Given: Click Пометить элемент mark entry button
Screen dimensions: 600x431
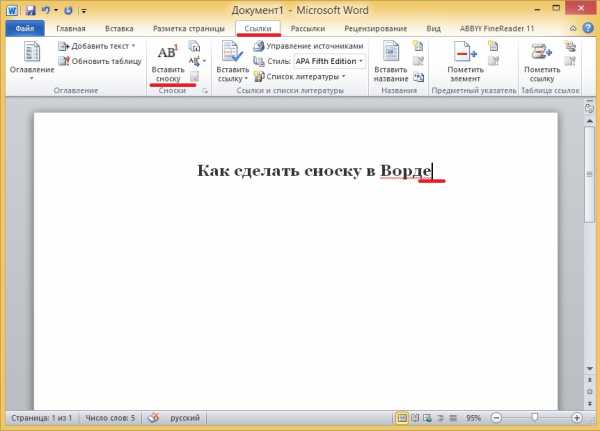Looking at the screenshot, I should click(465, 62).
